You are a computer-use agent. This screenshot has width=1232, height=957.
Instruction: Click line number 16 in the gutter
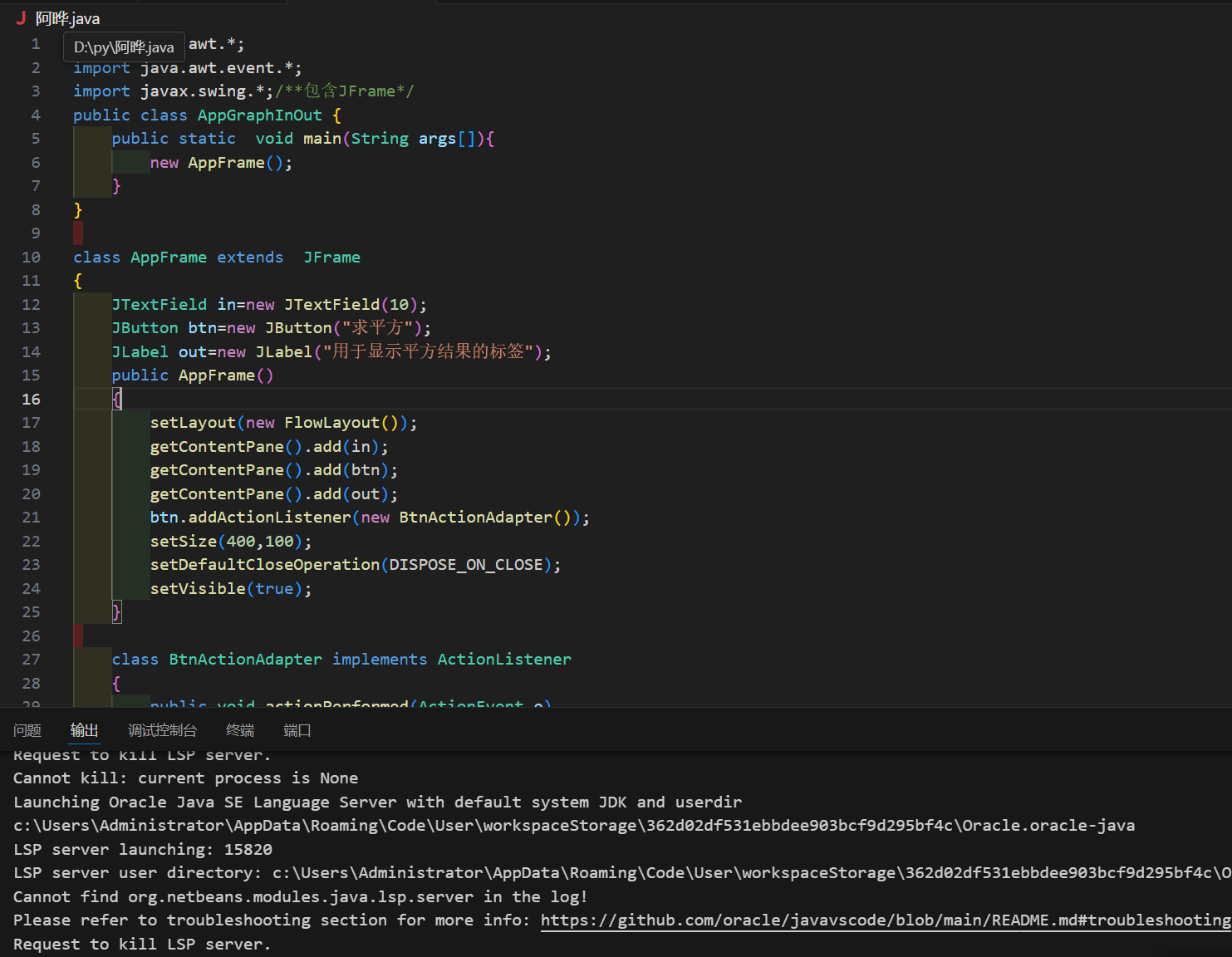(32, 400)
